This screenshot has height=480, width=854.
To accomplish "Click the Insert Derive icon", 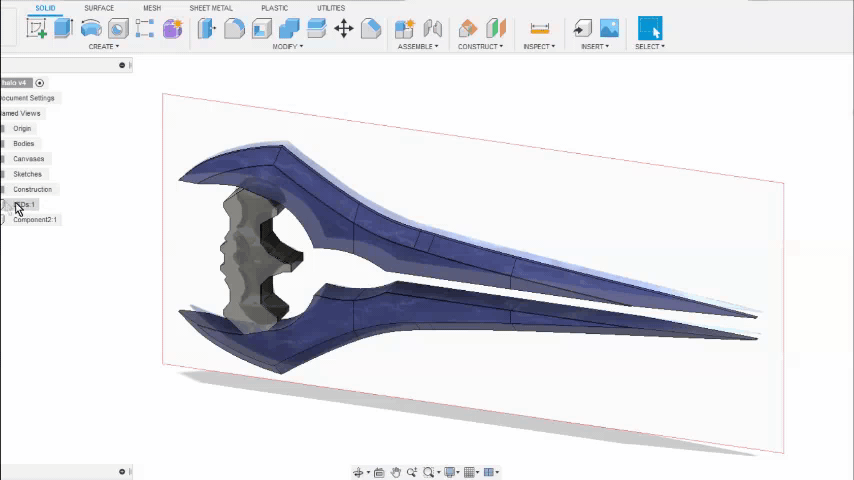I will 582,28.
